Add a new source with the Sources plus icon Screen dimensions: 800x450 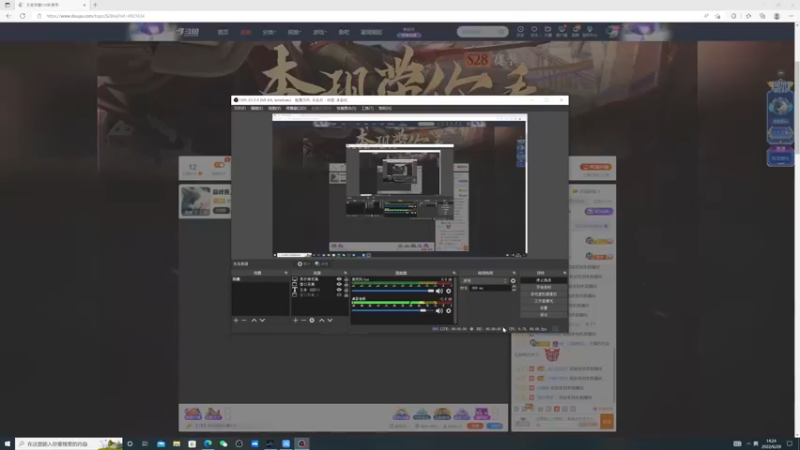tap(295, 320)
